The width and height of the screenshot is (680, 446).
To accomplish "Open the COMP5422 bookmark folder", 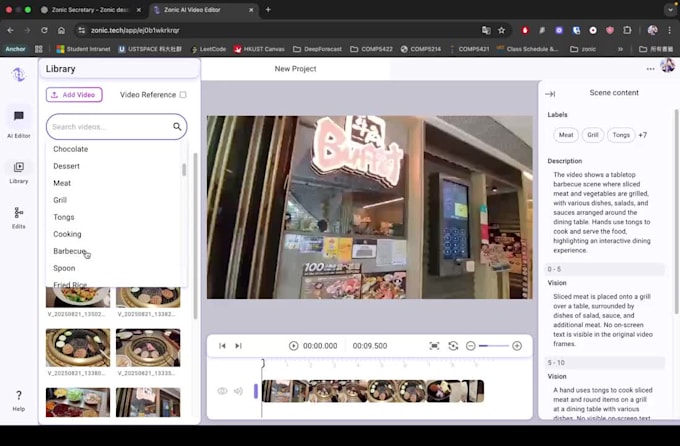I will coord(372,49).
